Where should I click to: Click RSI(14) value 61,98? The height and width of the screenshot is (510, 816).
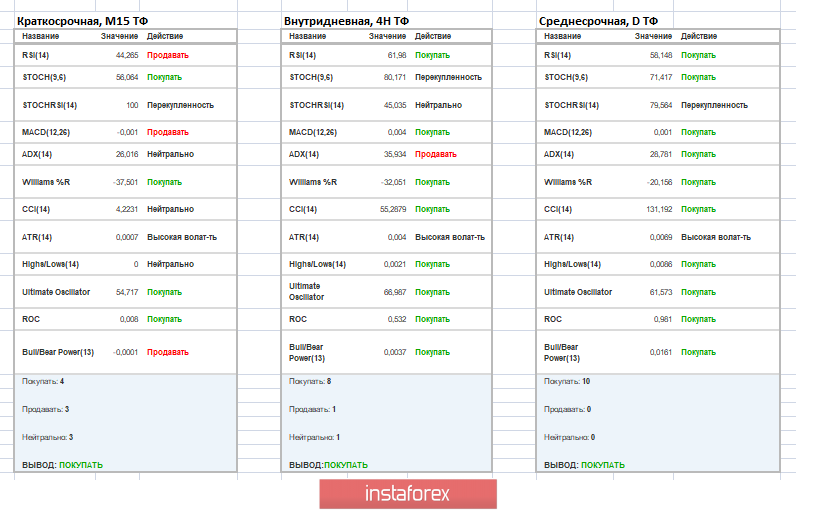click(397, 55)
